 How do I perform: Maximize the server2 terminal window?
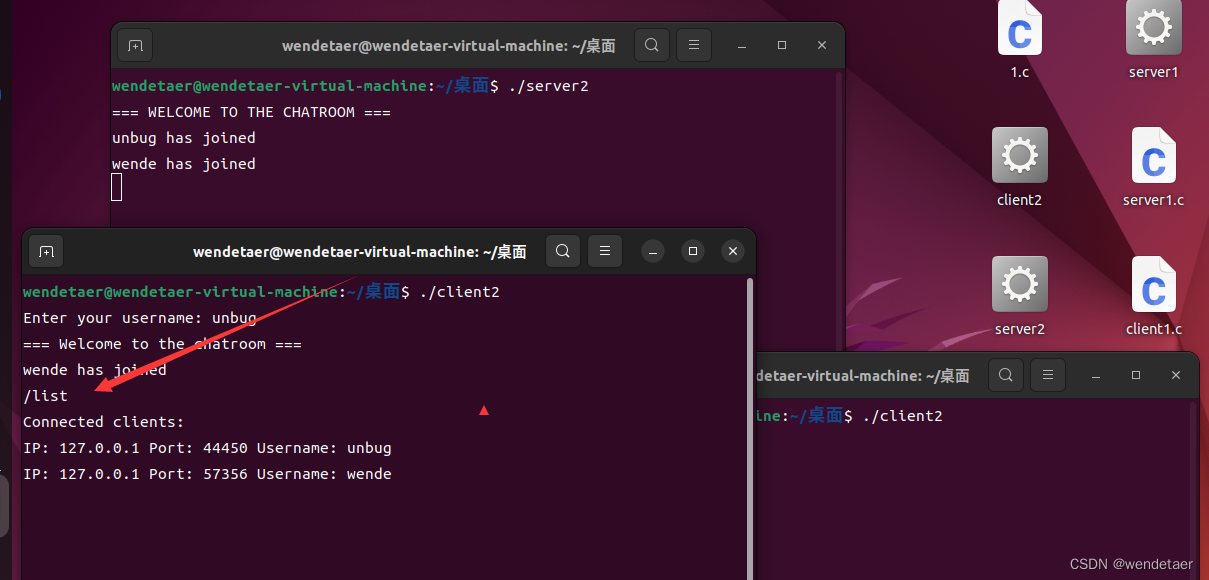782,46
